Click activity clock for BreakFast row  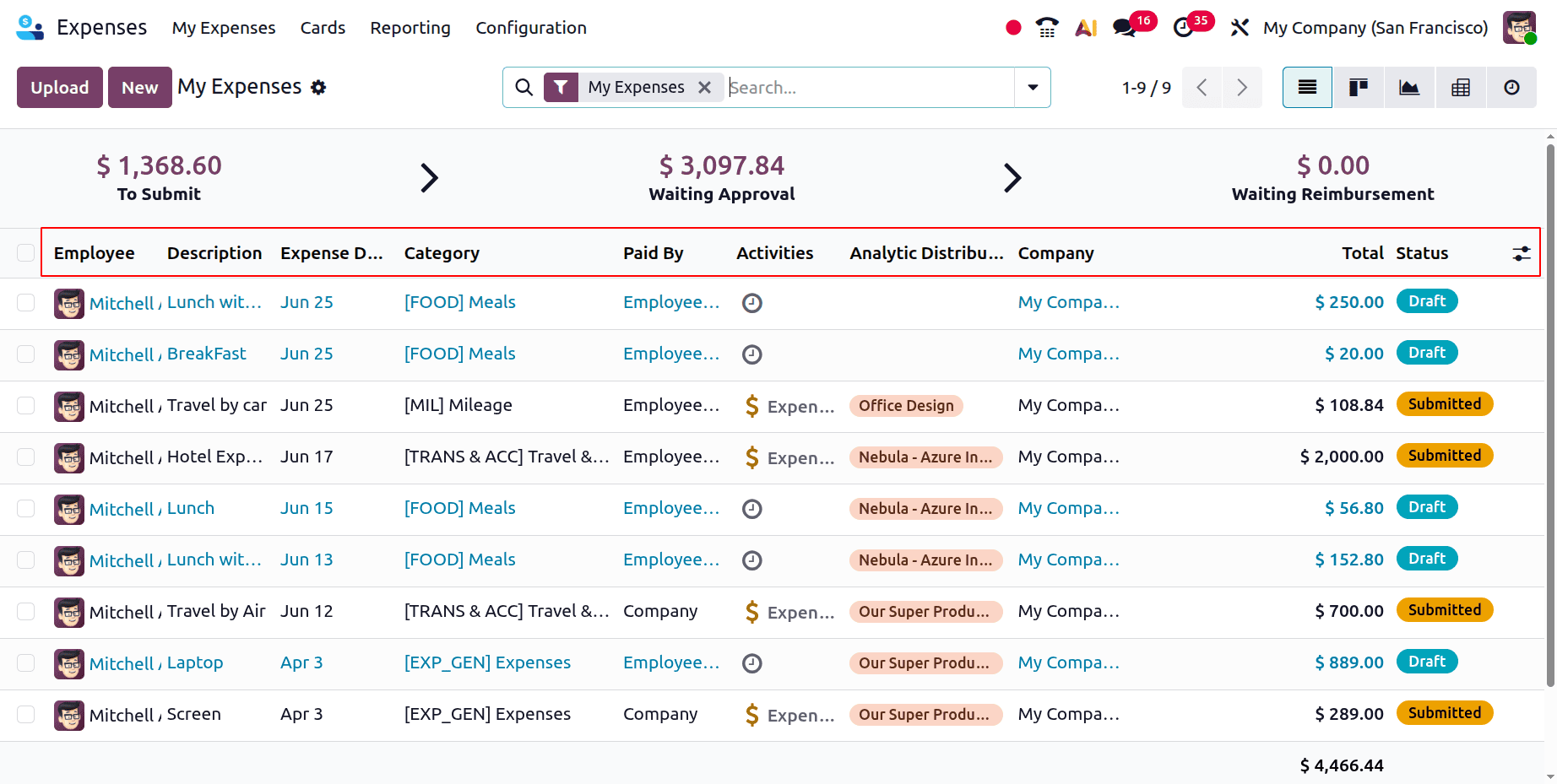[x=752, y=354]
